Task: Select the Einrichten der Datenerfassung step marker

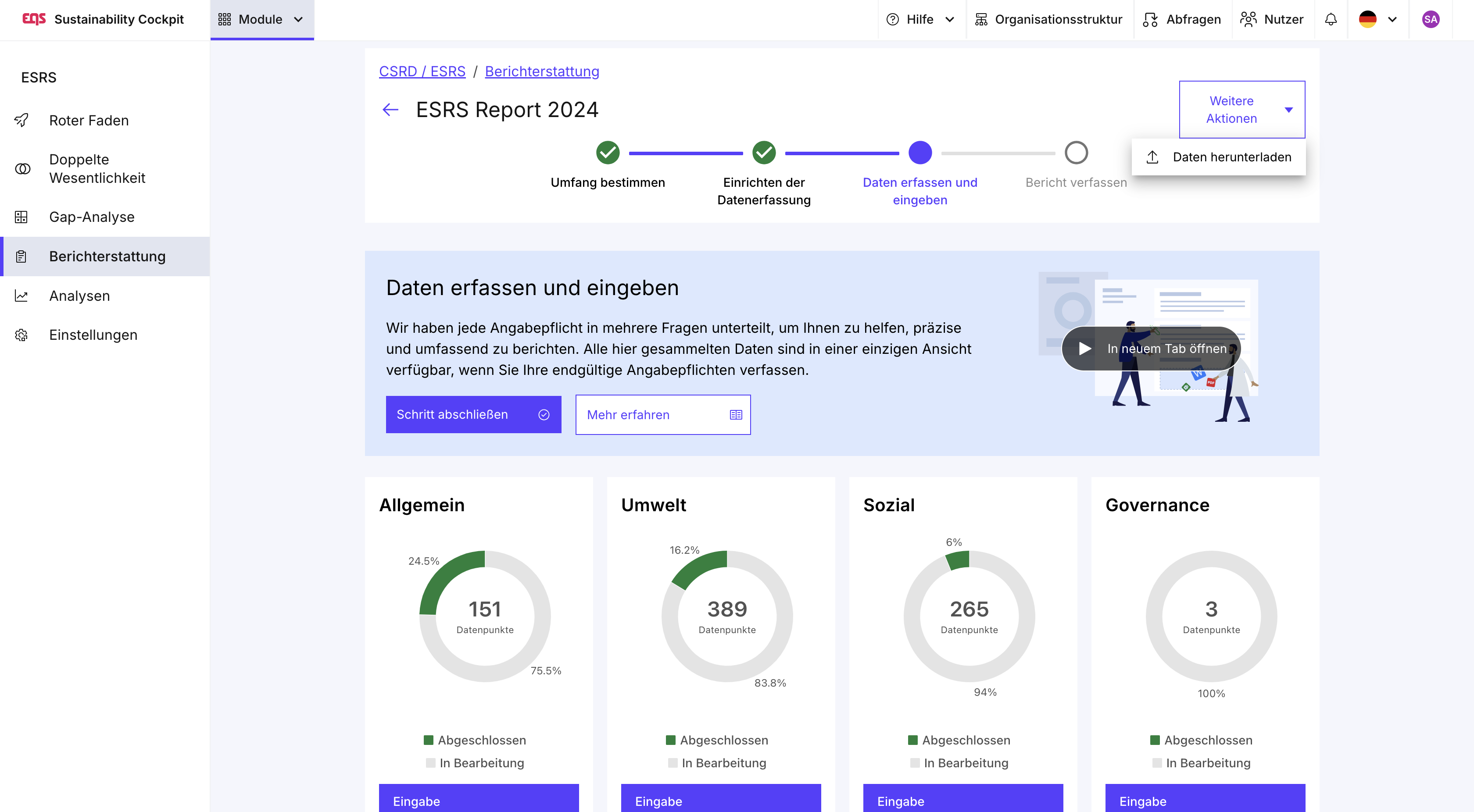Action: (764, 152)
